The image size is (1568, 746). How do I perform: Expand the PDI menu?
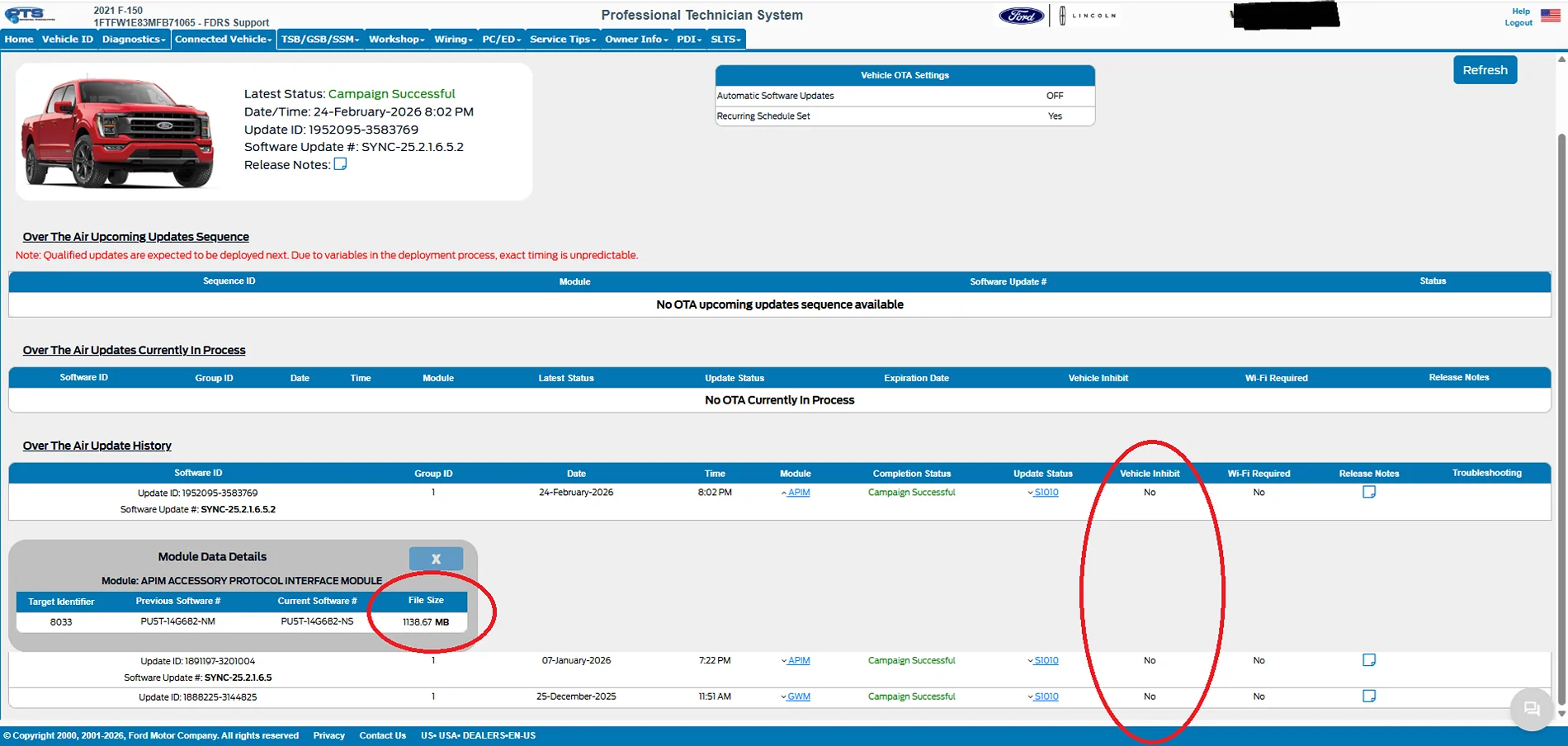click(689, 39)
